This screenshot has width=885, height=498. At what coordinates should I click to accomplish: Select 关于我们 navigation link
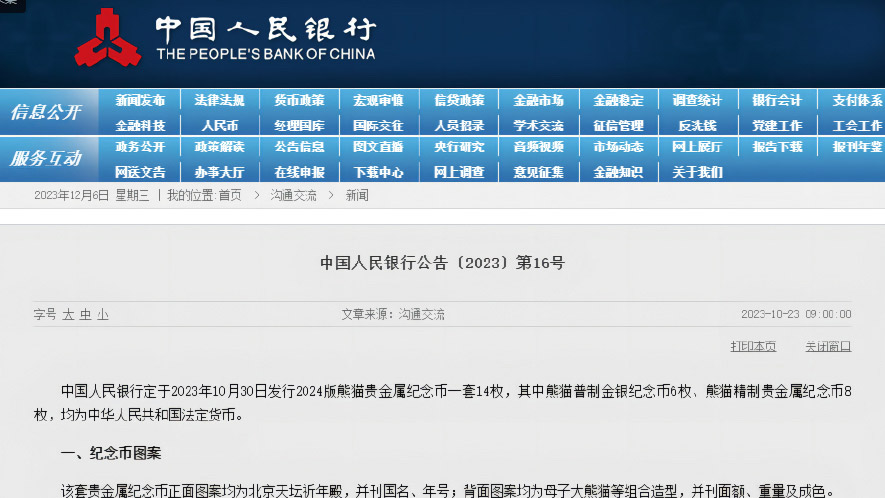(x=697, y=172)
